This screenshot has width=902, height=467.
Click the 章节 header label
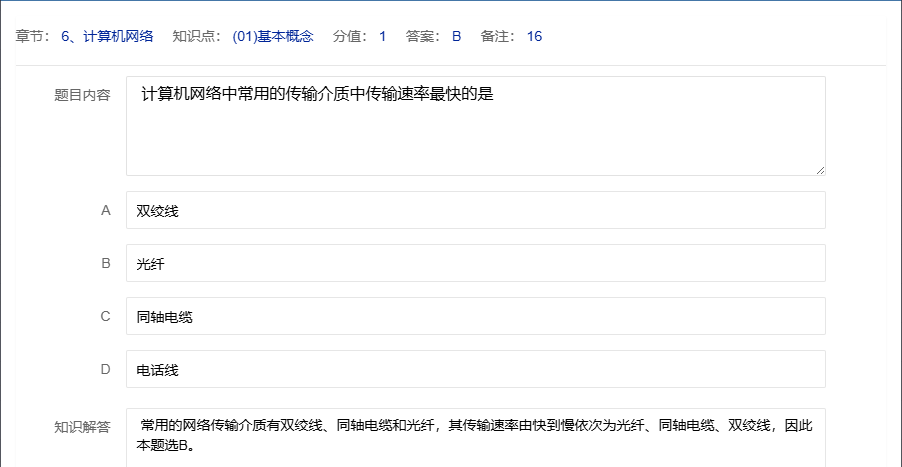(32, 37)
